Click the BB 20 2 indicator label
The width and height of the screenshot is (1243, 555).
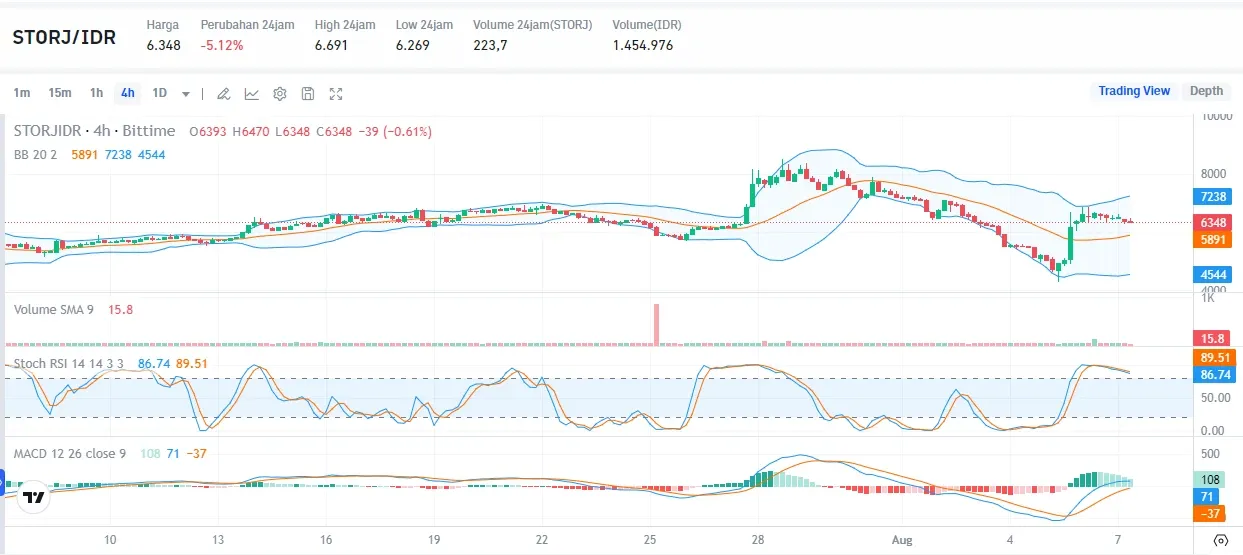point(35,155)
